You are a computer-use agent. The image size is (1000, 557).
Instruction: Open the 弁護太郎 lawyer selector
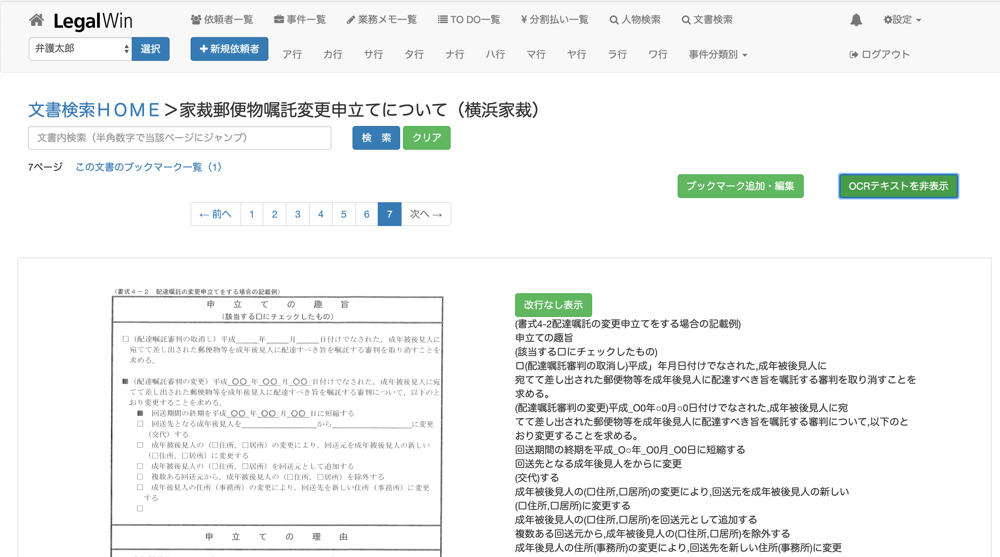(80, 49)
